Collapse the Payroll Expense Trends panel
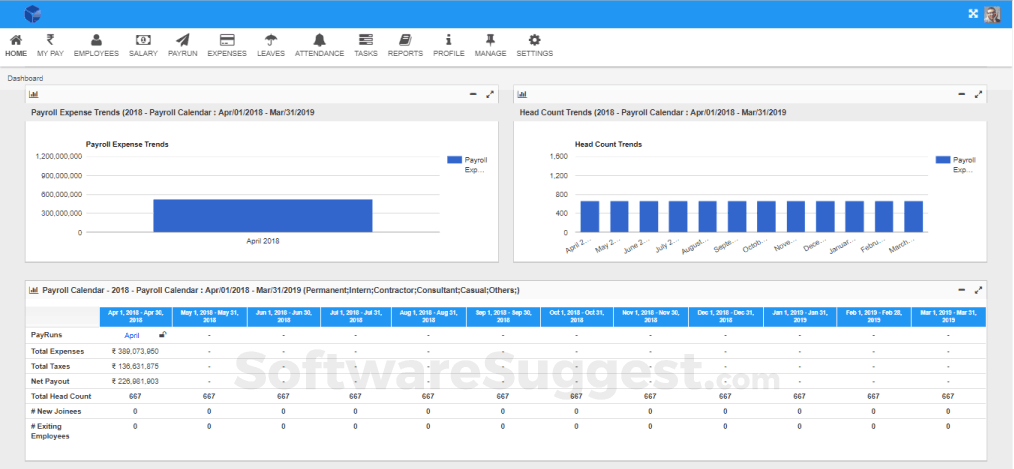 (x=473, y=94)
